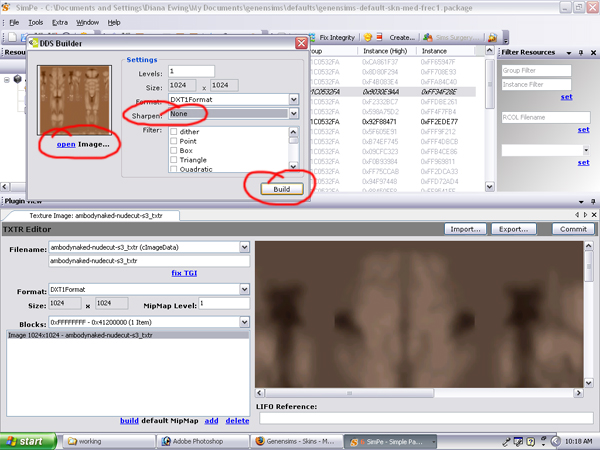Open the Extra menu

point(60,23)
